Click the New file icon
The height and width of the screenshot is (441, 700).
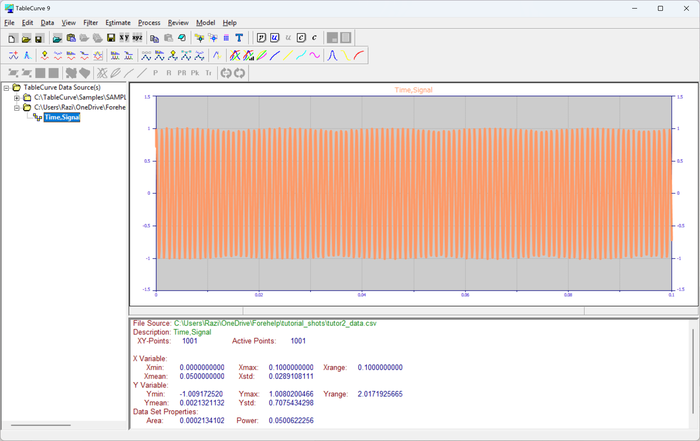click(12, 38)
